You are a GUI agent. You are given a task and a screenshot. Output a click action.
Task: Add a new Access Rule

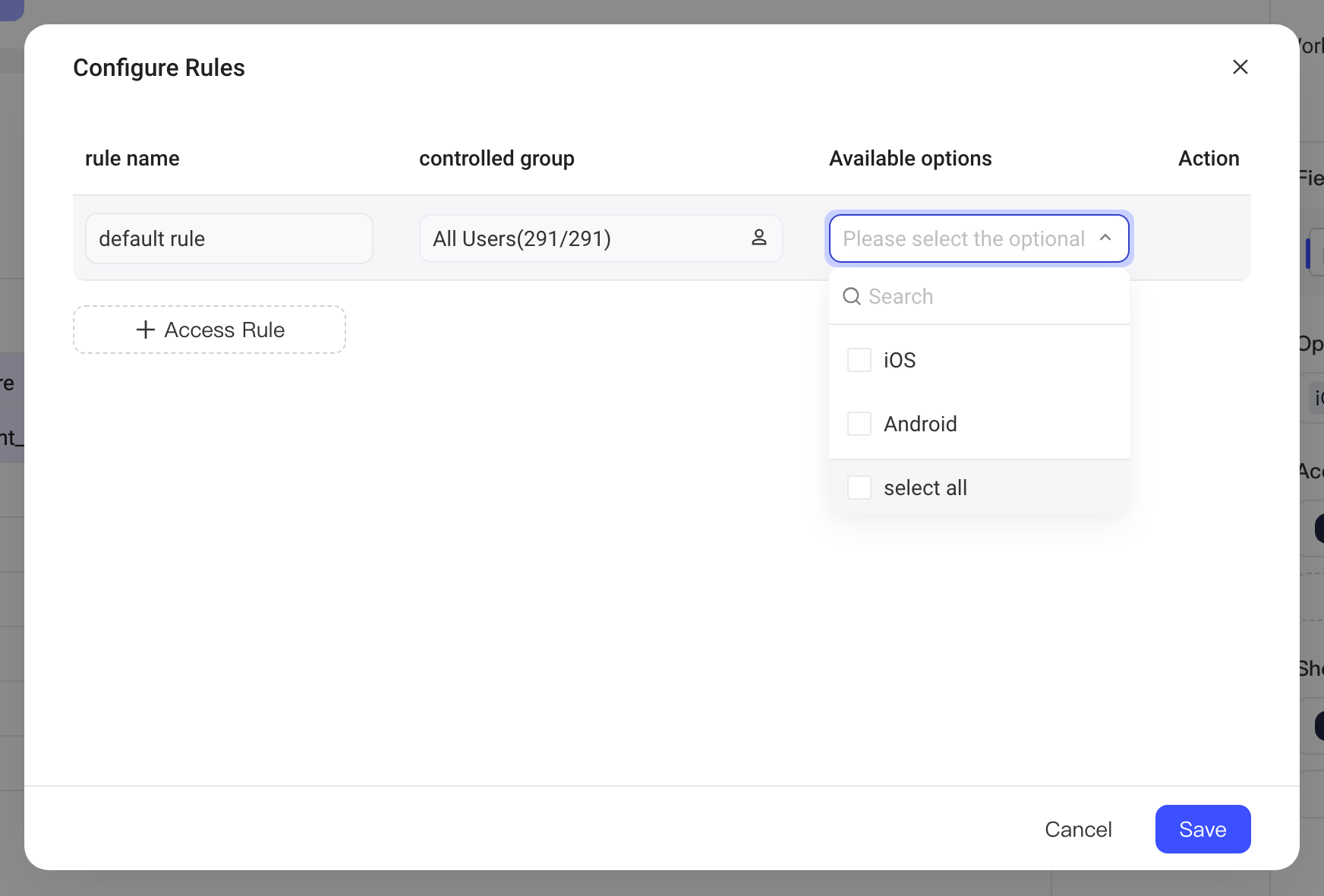(x=210, y=330)
